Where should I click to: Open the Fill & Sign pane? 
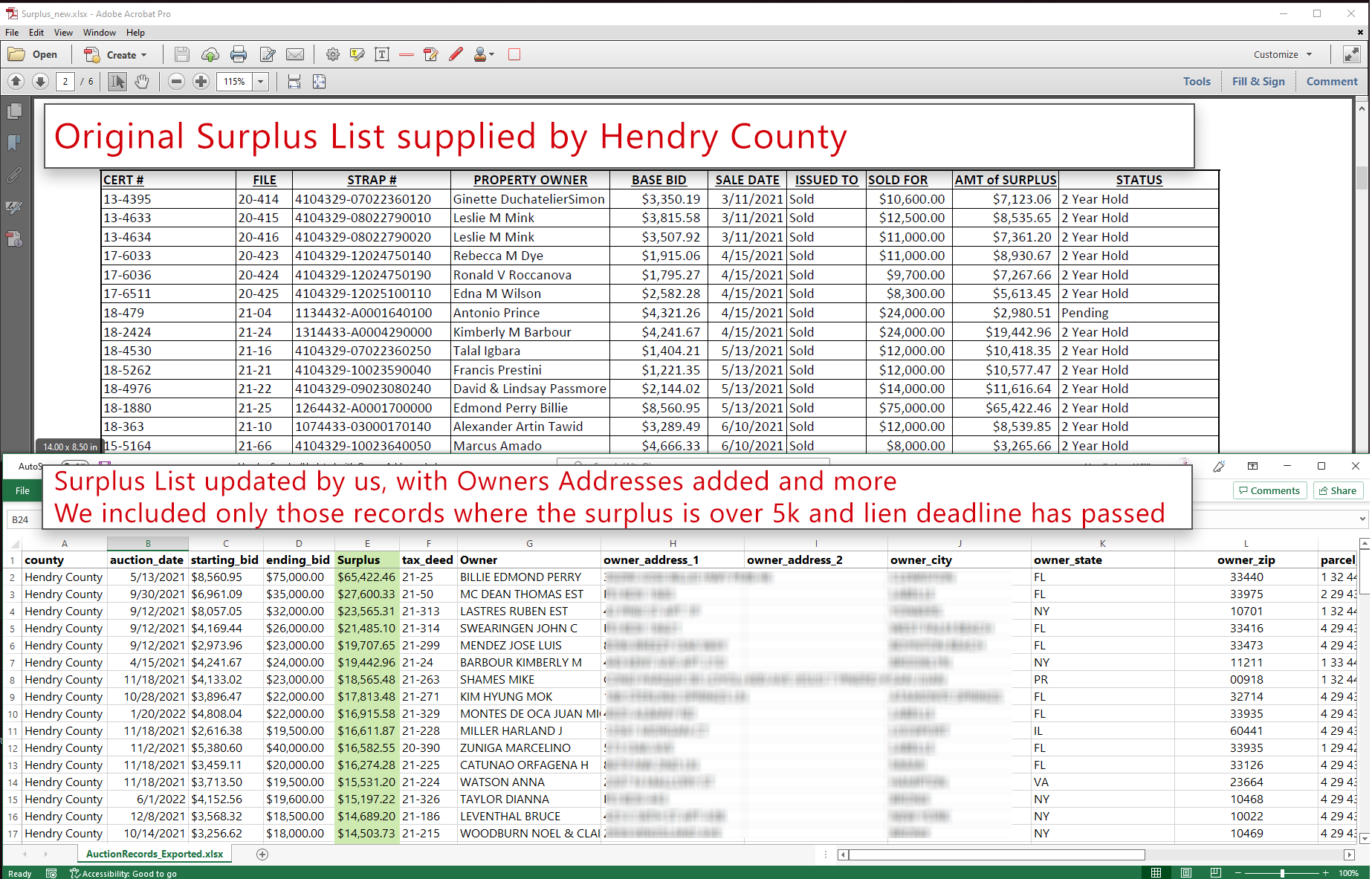click(1258, 82)
